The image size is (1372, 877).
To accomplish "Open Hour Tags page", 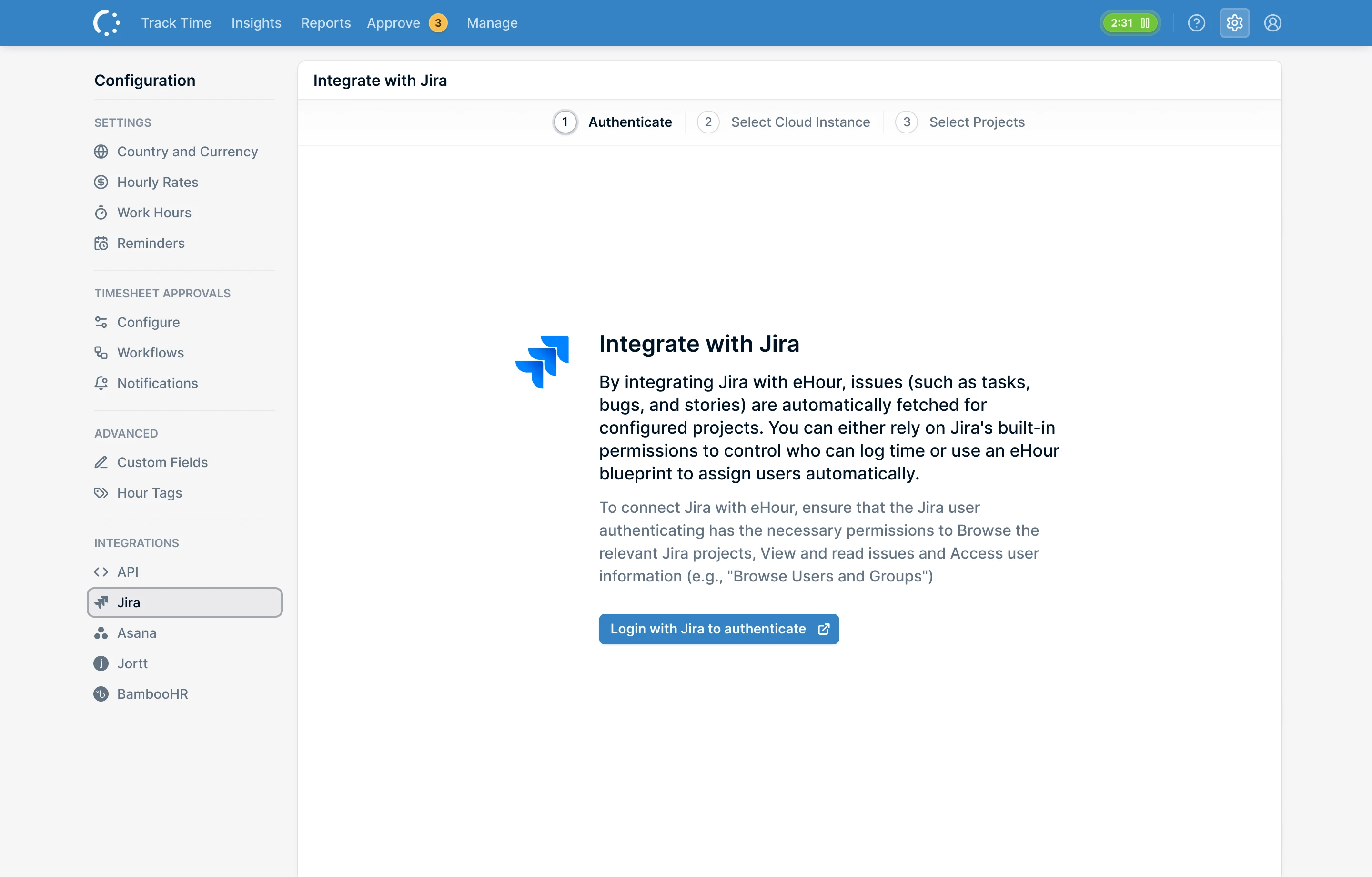I will click(185, 493).
